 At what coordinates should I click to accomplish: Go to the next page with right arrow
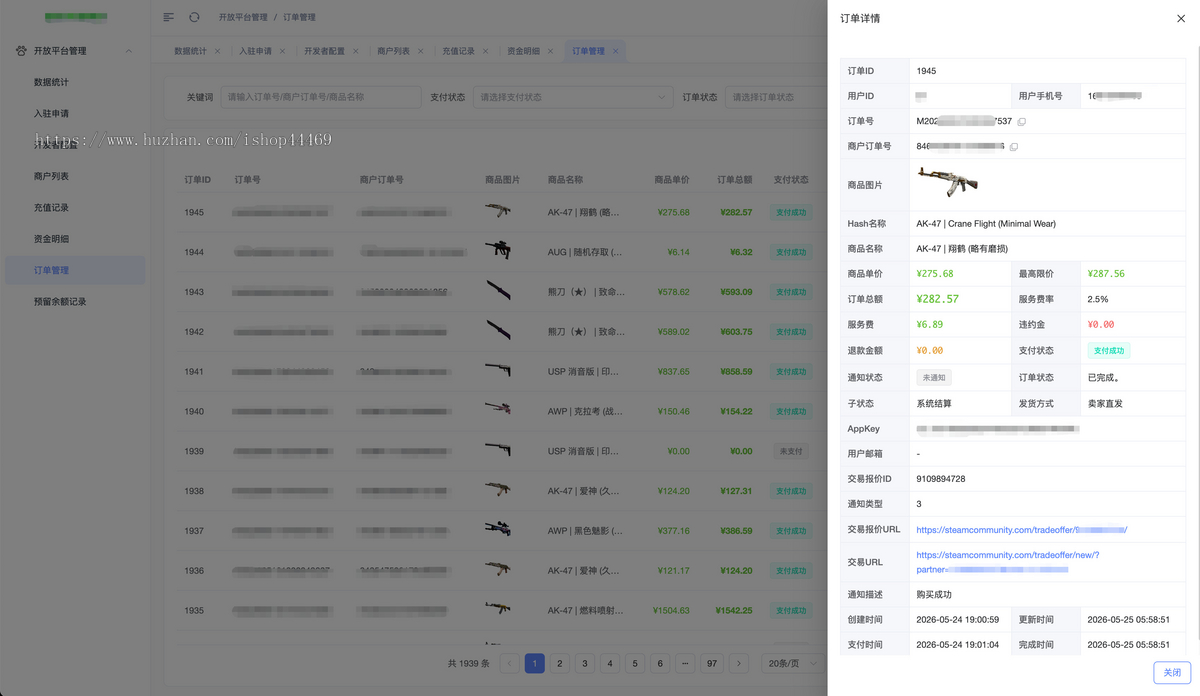click(739, 663)
